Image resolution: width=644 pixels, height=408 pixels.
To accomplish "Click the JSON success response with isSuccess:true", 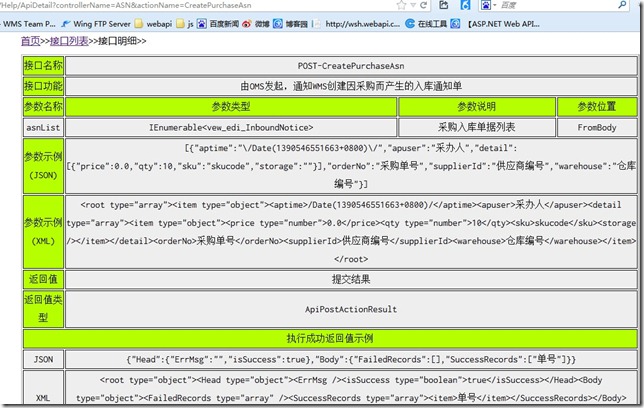I will point(351,359).
